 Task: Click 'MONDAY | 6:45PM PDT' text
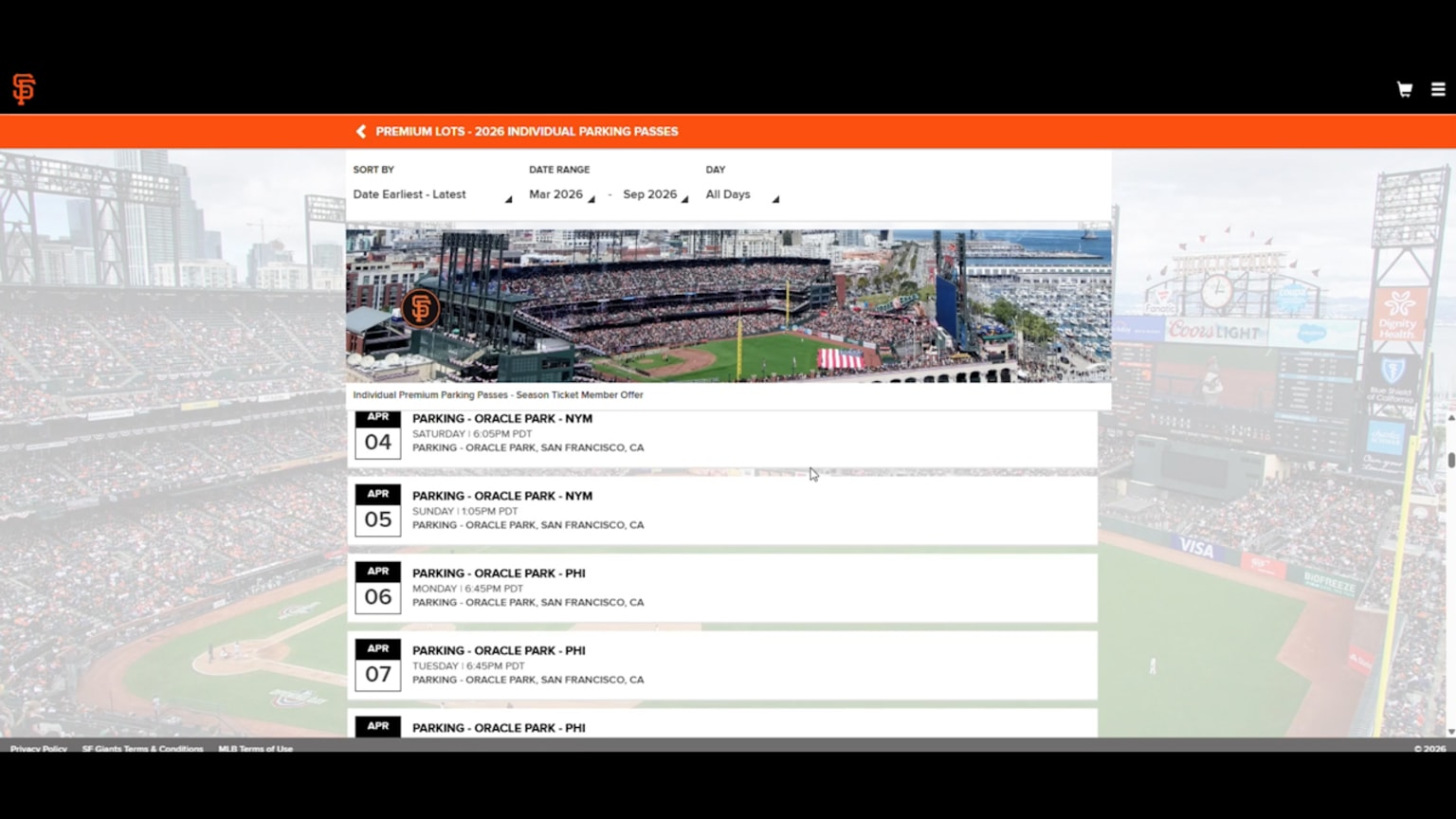(467, 589)
